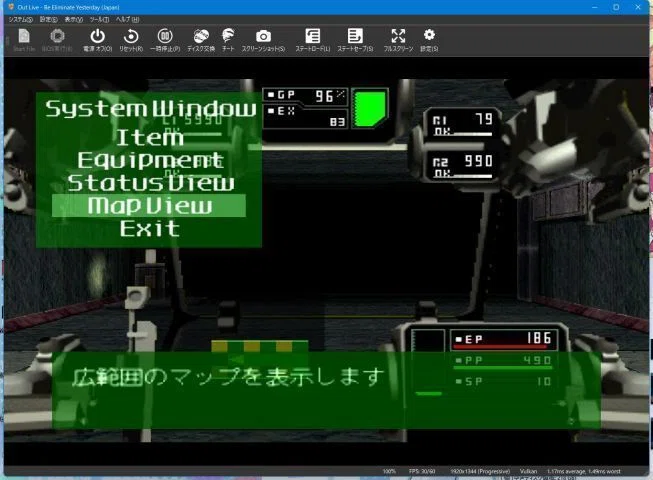Viewport: 653px width, 480px height.
Task: Click the frame time average status entry
Action: coord(584,471)
